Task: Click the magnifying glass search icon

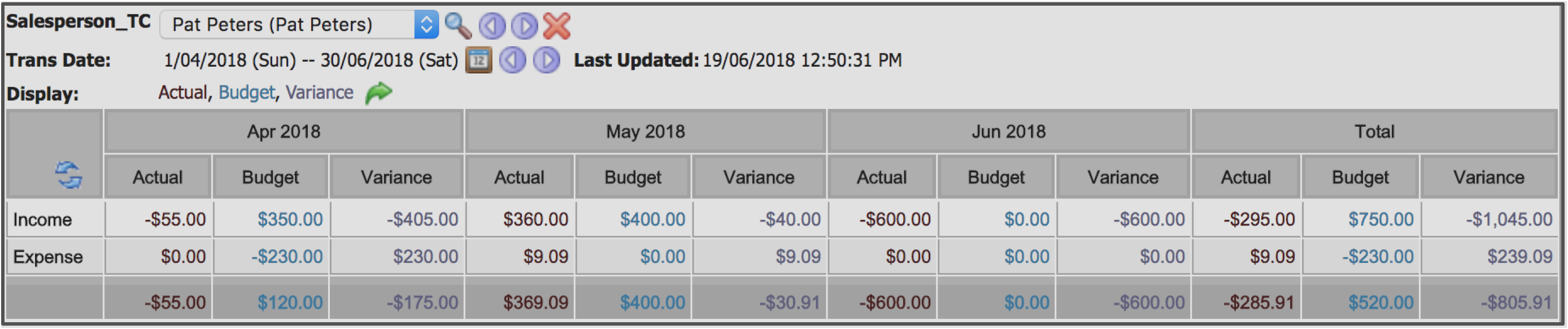Action: (458, 25)
